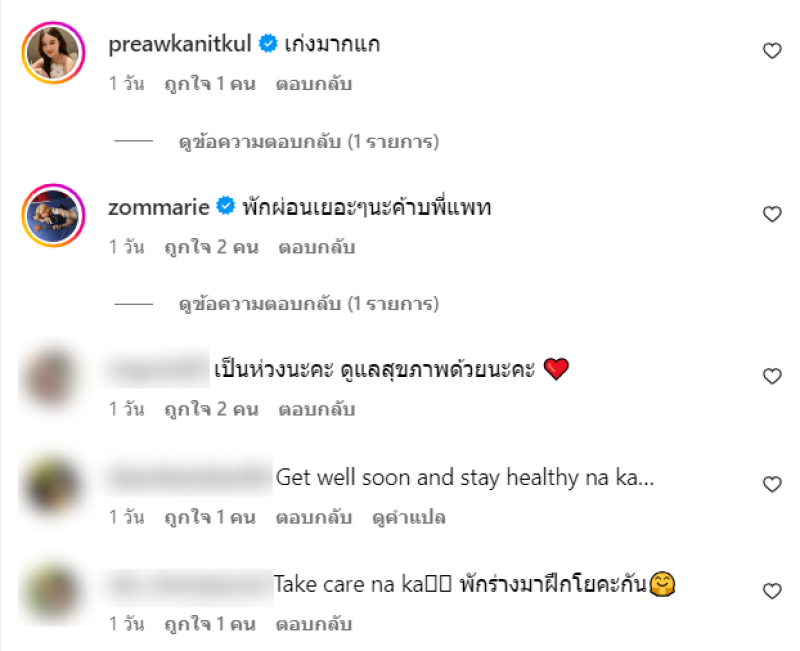
Task: Like the 'Get well soon' comment
Action: click(x=772, y=484)
